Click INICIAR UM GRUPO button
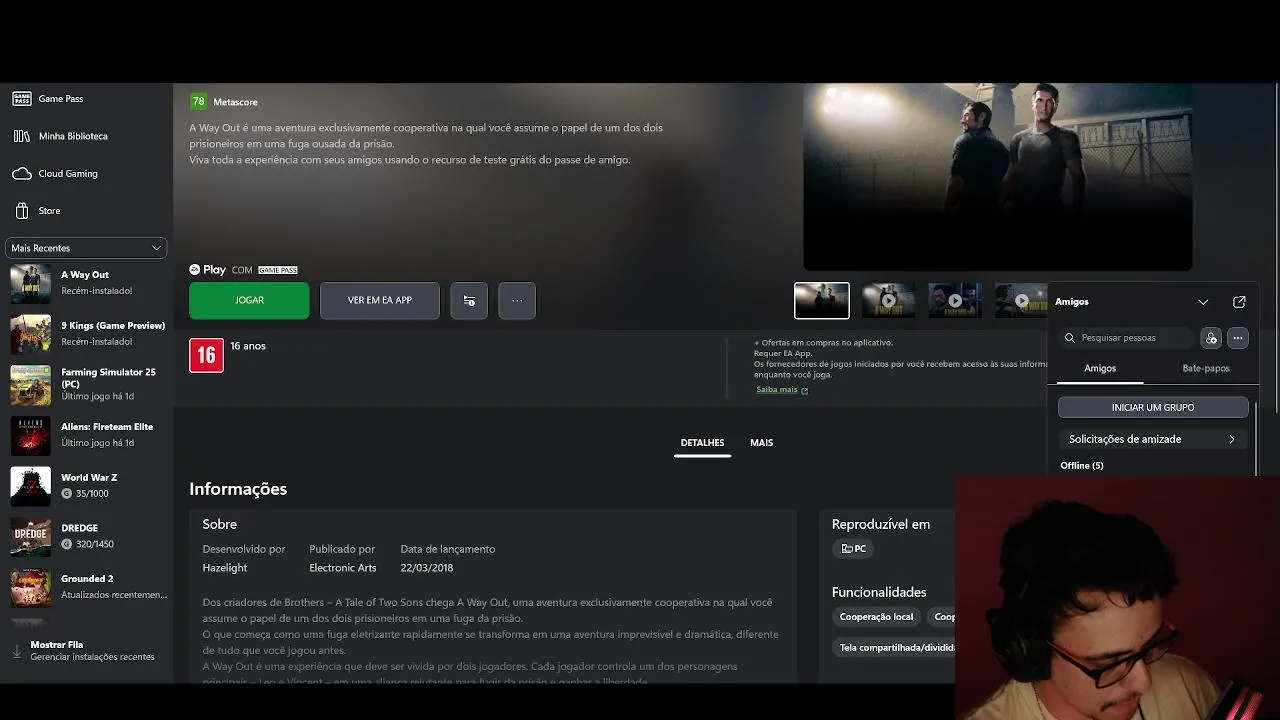The image size is (1280, 720). [1153, 408]
